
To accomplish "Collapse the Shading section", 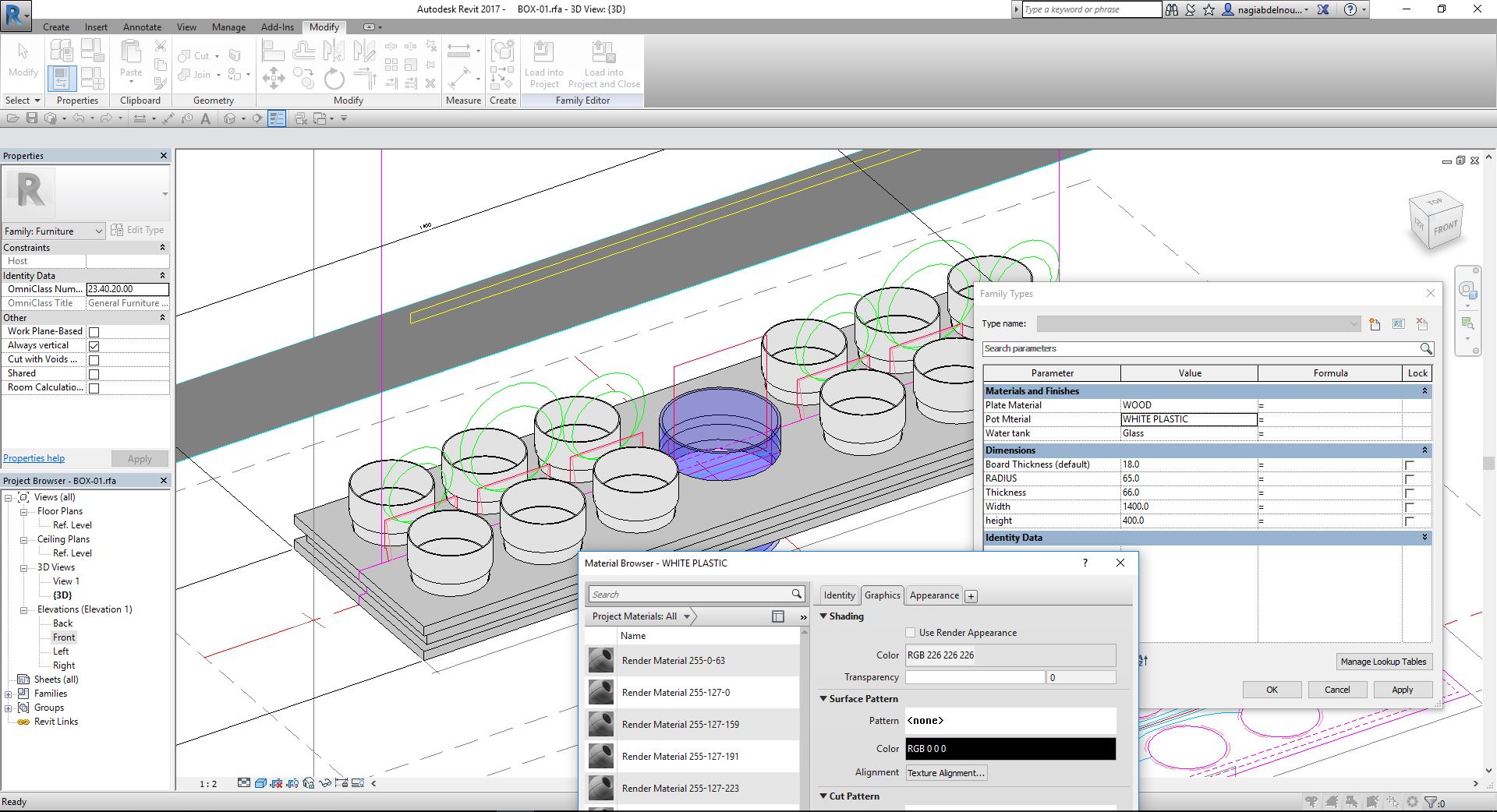I will pyautogui.click(x=823, y=616).
